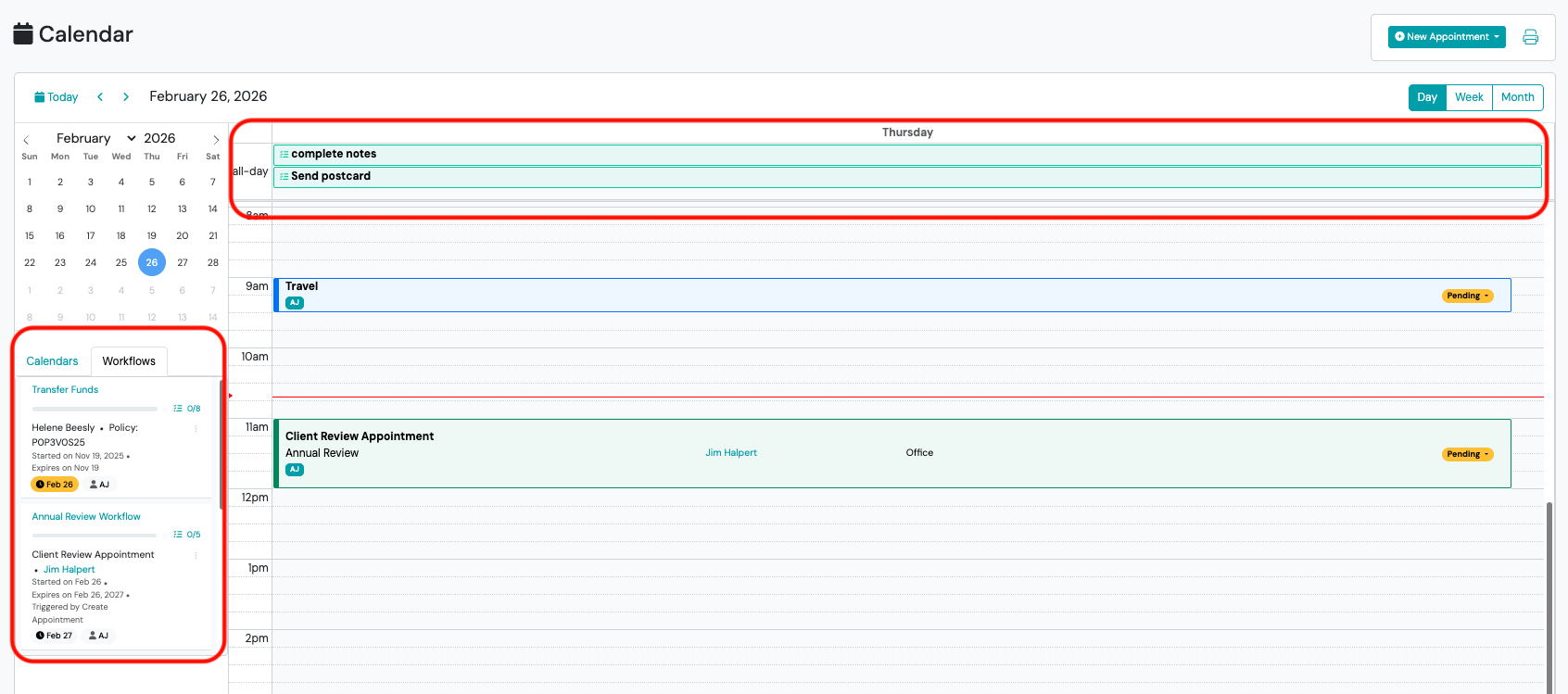Click the 2026 year field in mini calendar
This screenshot has height=694, width=1568.
click(x=159, y=138)
